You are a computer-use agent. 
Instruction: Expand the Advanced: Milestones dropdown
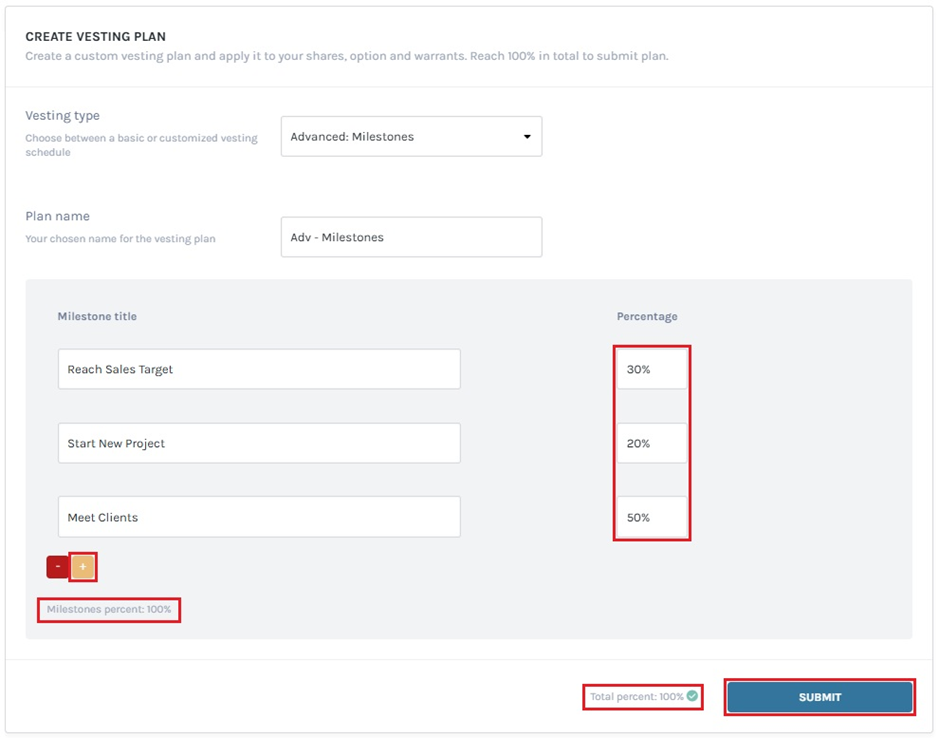click(411, 136)
